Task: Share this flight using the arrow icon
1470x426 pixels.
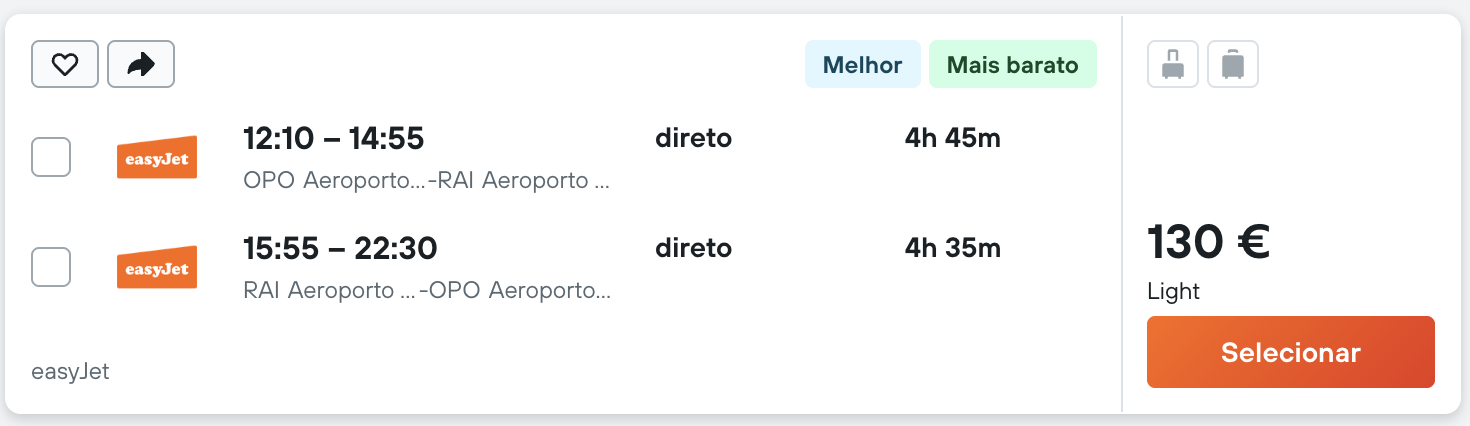Action: (x=141, y=65)
